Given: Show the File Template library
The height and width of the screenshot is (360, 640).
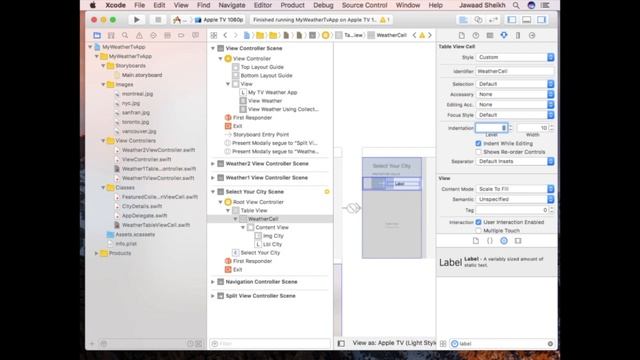Looking at the screenshot, I should pyautogui.click(x=476, y=241).
